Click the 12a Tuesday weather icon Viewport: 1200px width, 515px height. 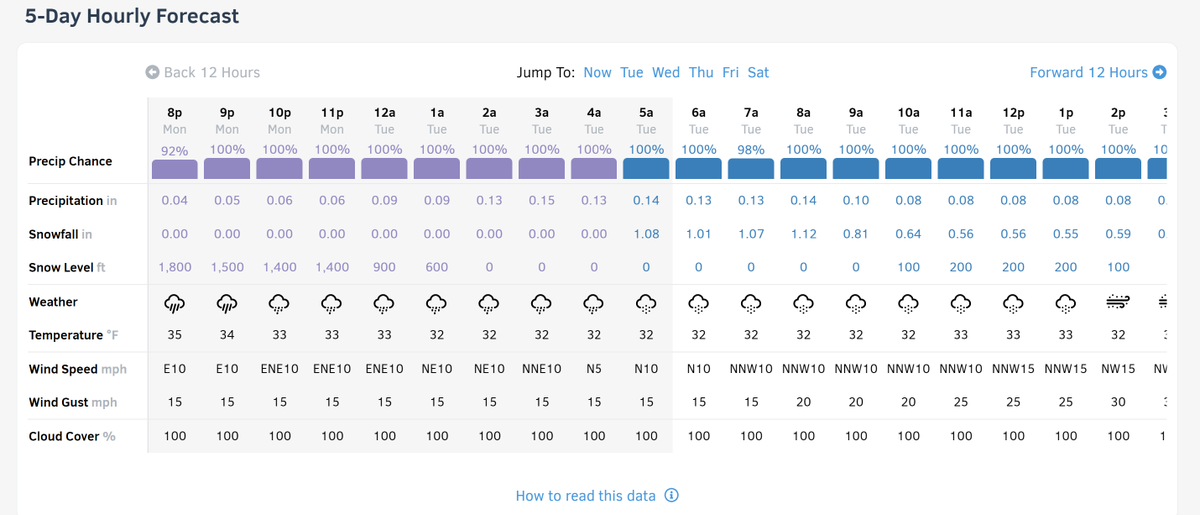pyautogui.click(x=384, y=302)
